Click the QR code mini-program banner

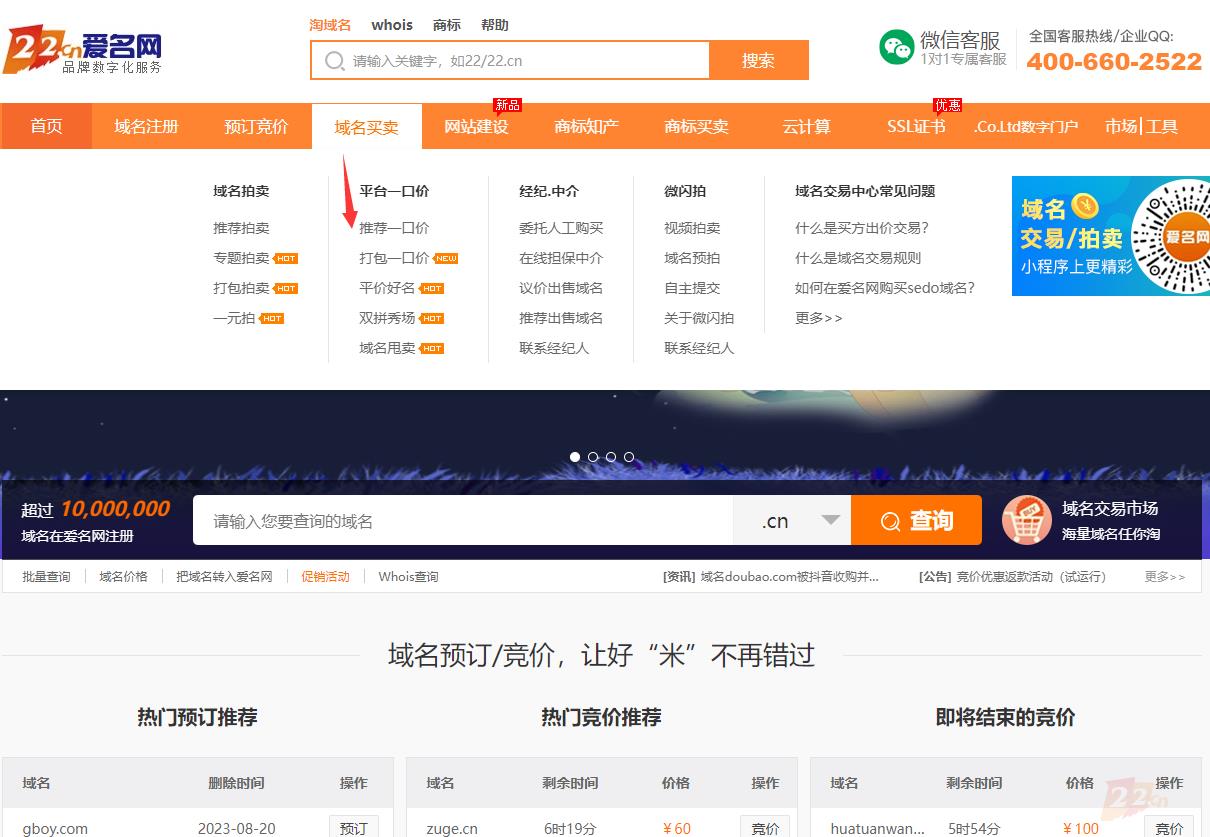pyautogui.click(x=1110, y=236)
